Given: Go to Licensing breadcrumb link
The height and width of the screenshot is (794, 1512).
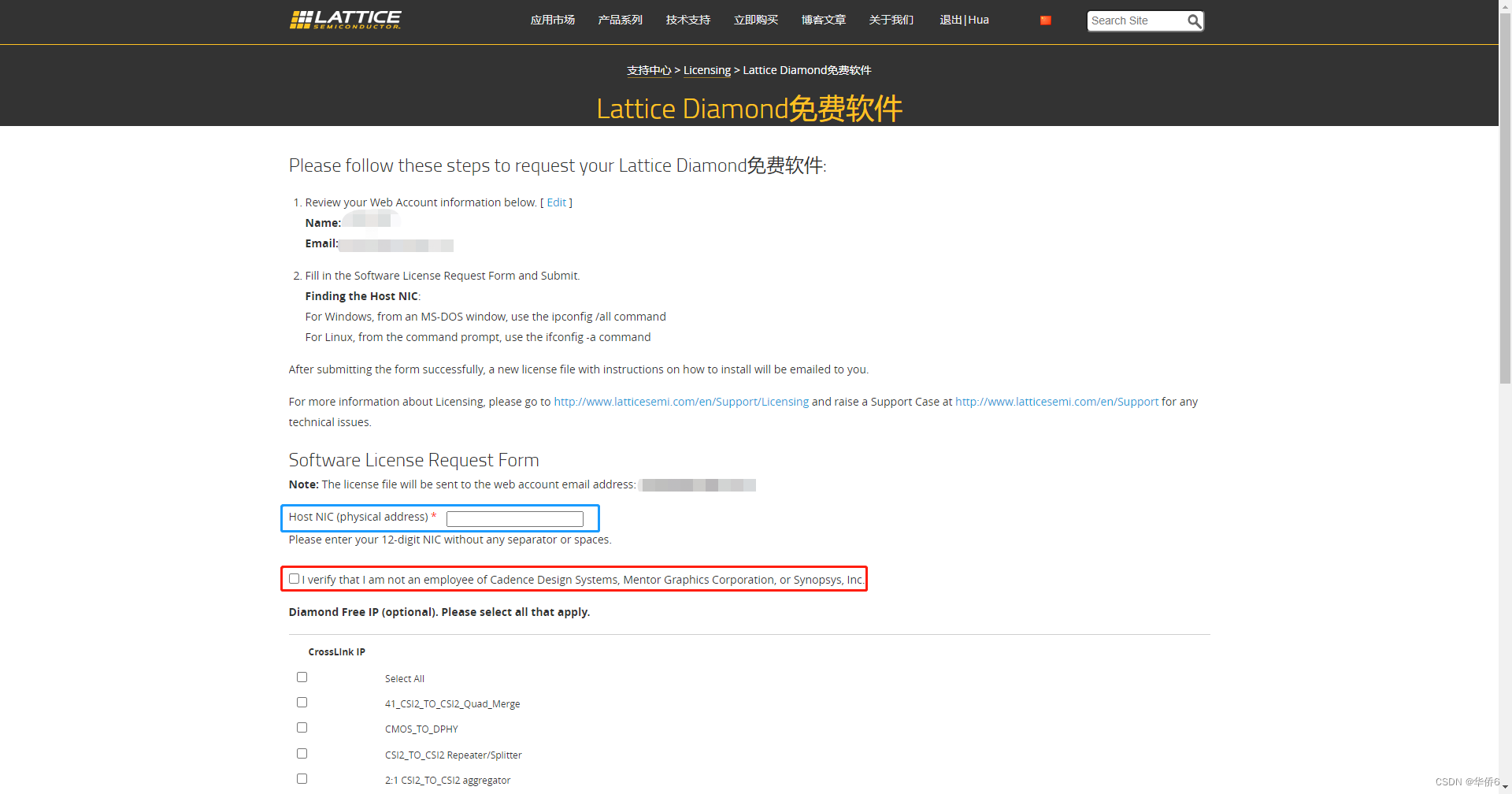Looking at the screenshot, I should tap(707, 70).
